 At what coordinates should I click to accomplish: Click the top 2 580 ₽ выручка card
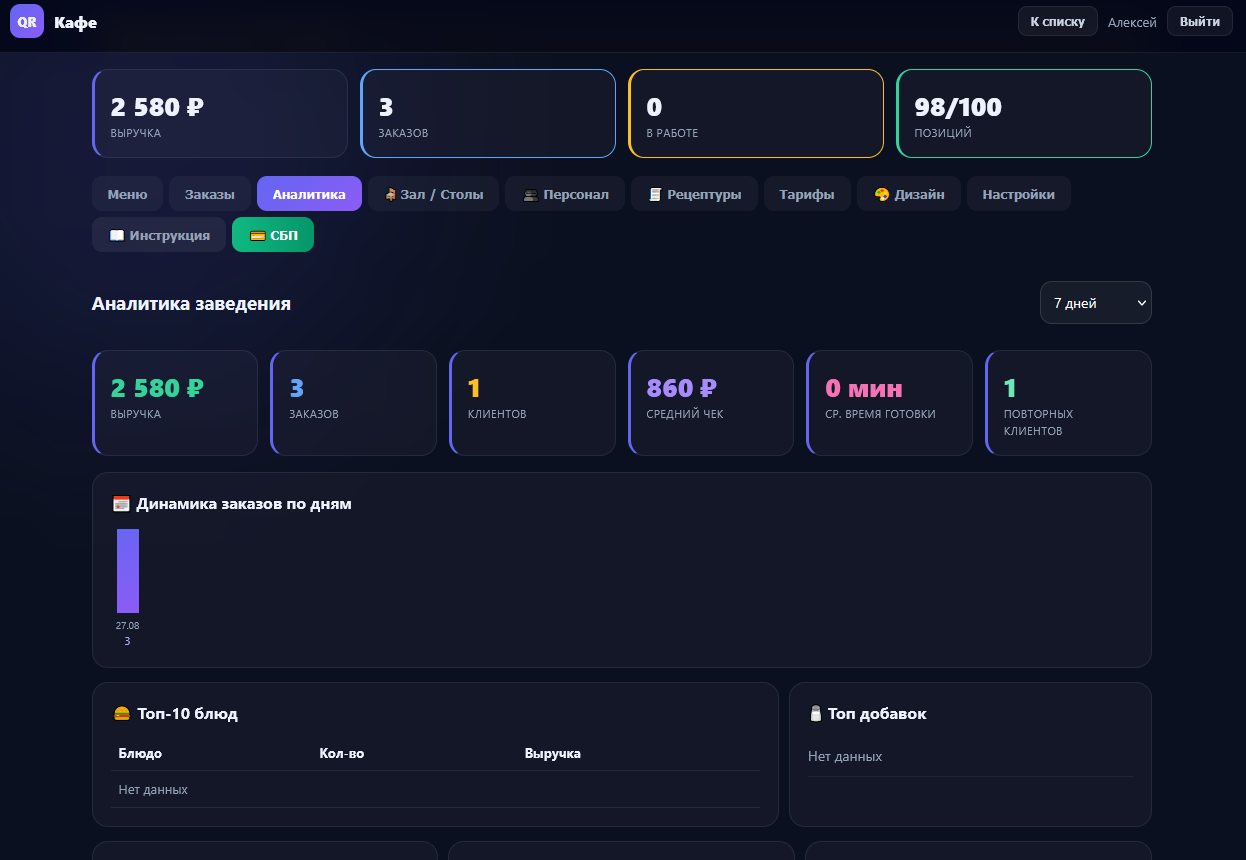click(220, 113)
